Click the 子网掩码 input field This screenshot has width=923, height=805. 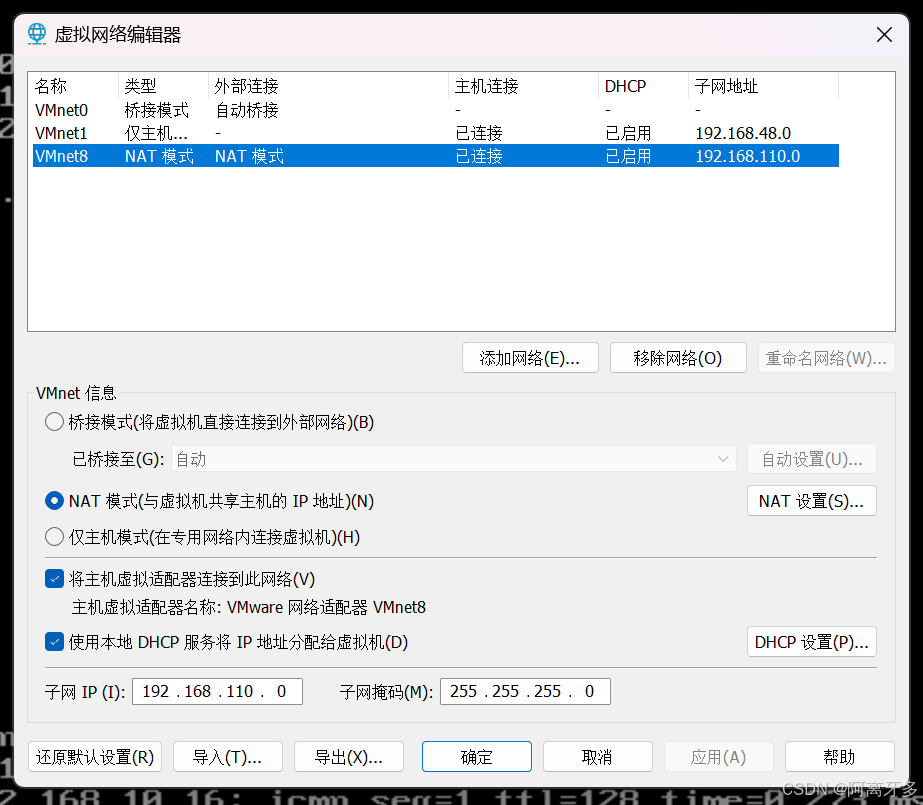(525, 691)
